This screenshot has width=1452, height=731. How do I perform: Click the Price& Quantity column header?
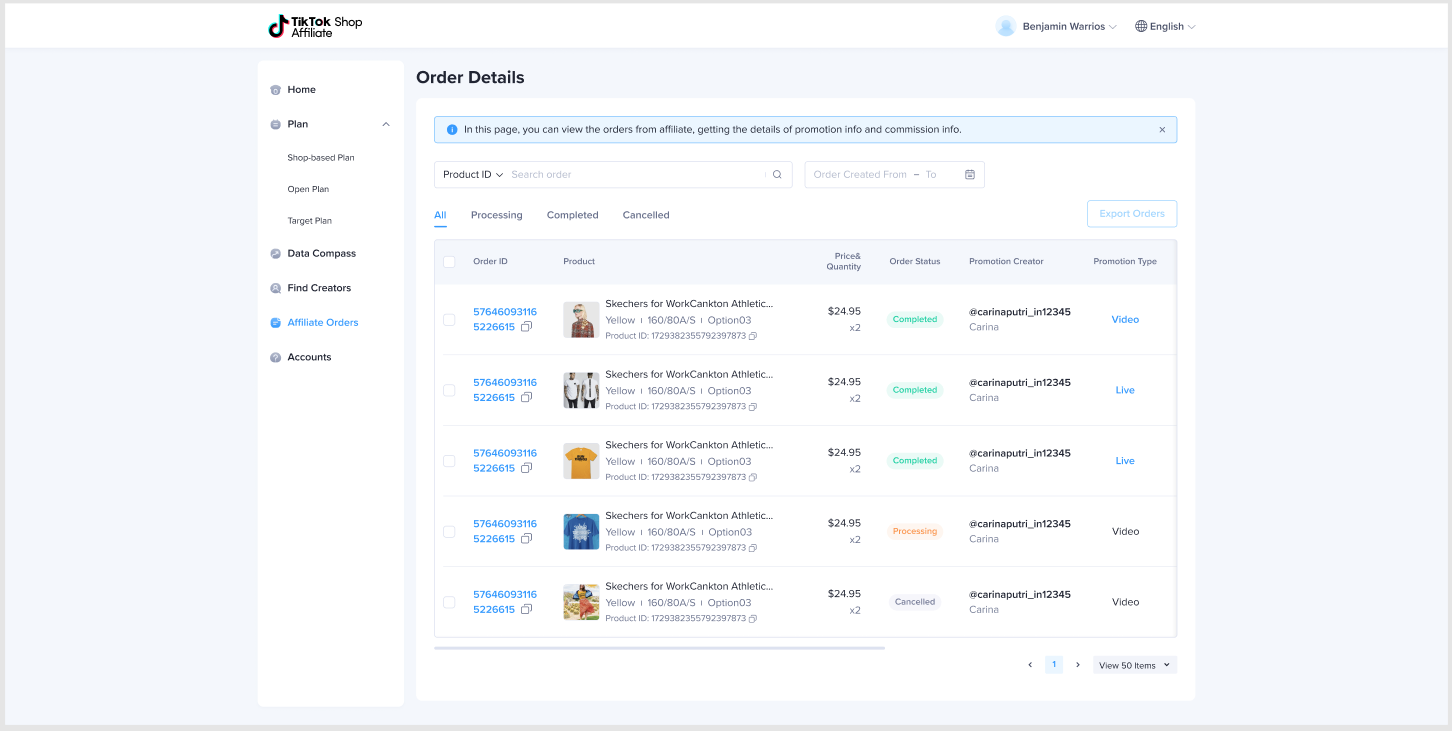tap(844, 262)
